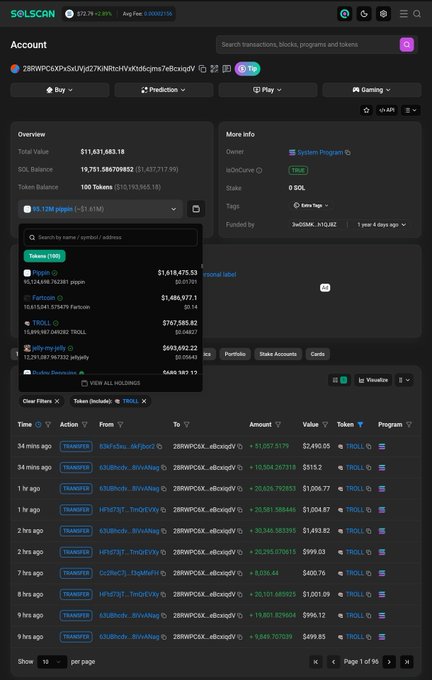Screen dimensions: 432x680
Task: Filter by the Action column
Action: (x=85, y=425)
